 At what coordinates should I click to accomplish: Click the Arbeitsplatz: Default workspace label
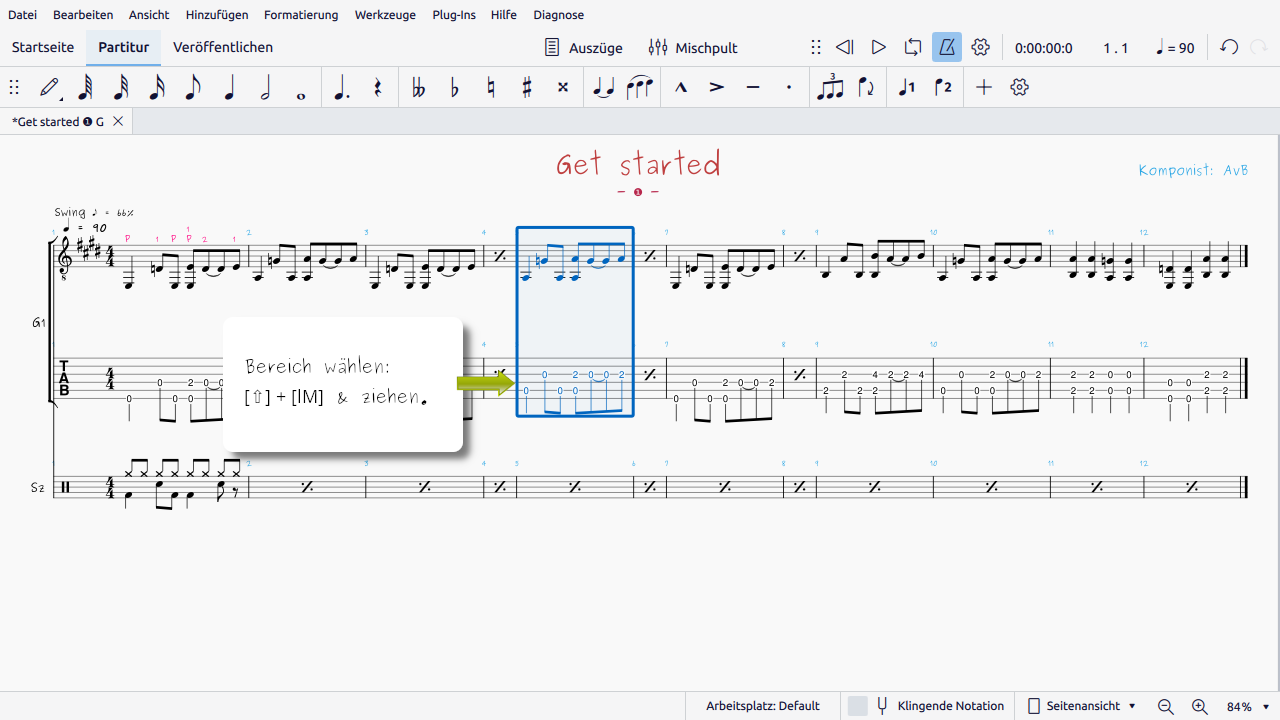pyautogui.click(x=762, y=706)
